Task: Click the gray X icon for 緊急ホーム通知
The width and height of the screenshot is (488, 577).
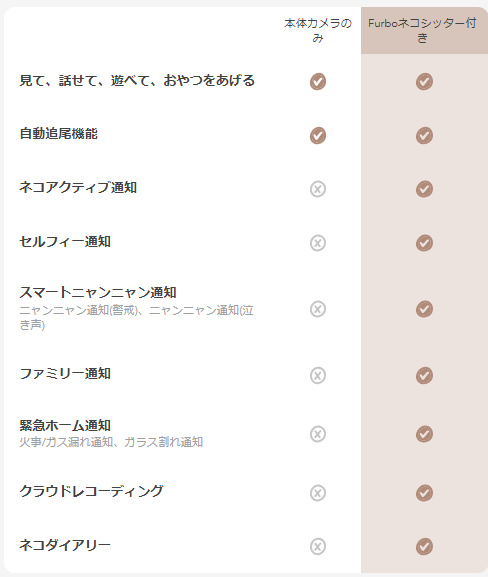Action: click(x=318, y=434)
